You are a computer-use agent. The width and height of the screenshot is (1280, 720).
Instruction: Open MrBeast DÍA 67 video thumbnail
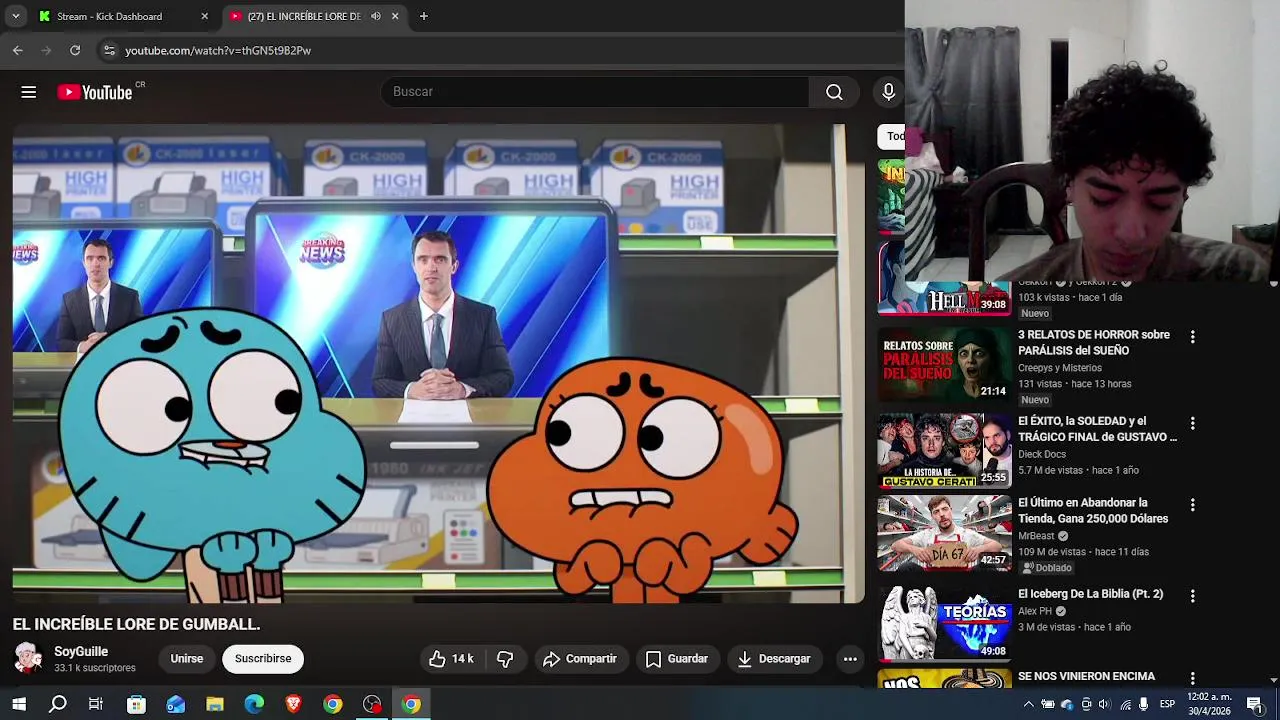coord(945,532)
